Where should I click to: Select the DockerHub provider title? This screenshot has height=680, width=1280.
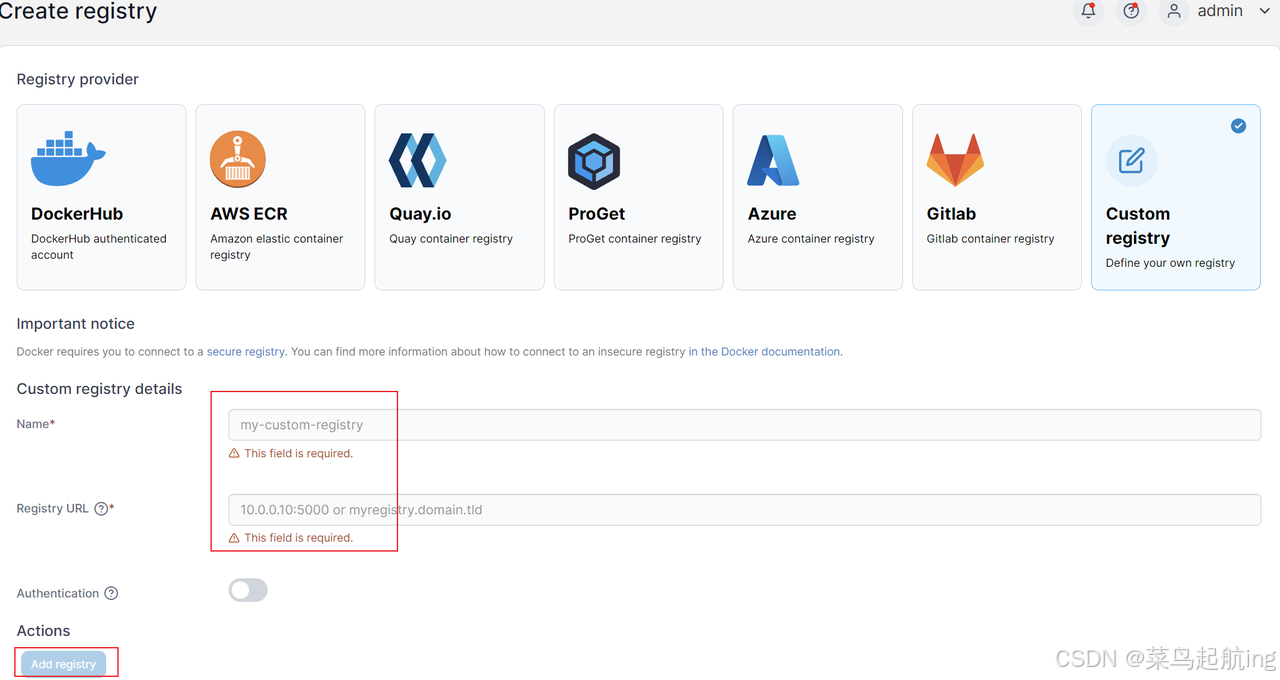(x=77, y=214)
